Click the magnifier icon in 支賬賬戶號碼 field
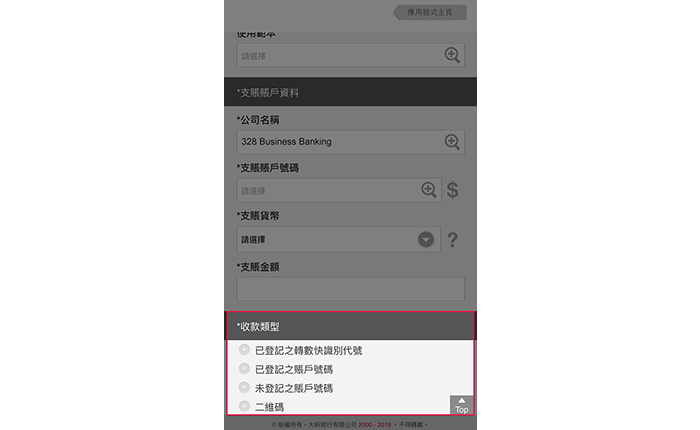The width and height of the screenshot is (700, 430). point(429,190)
